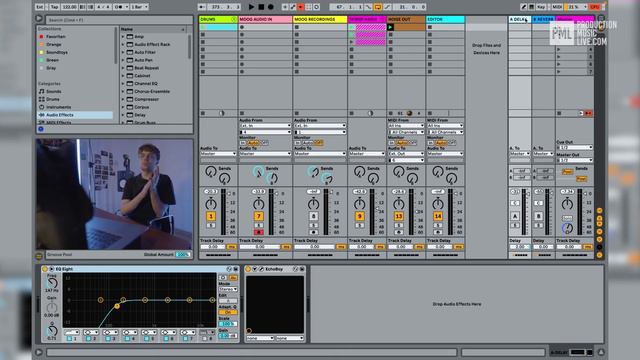Click the Chorus-Ensemble browser item
This screenshot has width=640, height=360.
[x=152, y=91]
